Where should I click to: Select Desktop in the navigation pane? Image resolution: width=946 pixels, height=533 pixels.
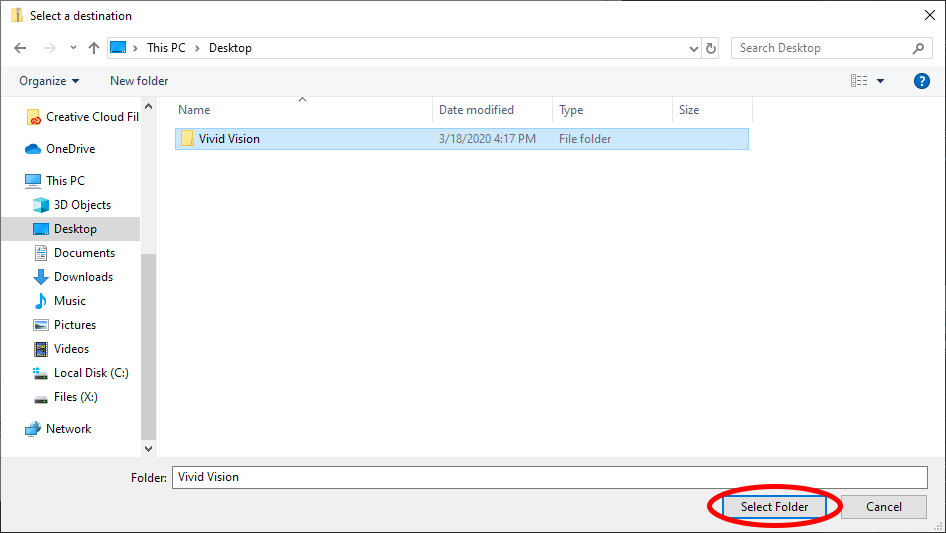pos(71,229)
